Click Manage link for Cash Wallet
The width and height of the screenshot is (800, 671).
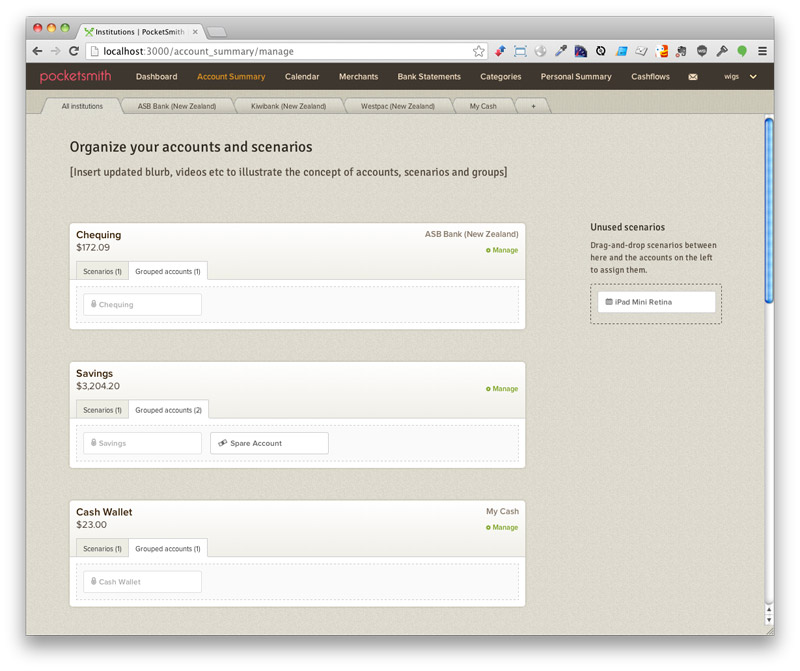503,527
